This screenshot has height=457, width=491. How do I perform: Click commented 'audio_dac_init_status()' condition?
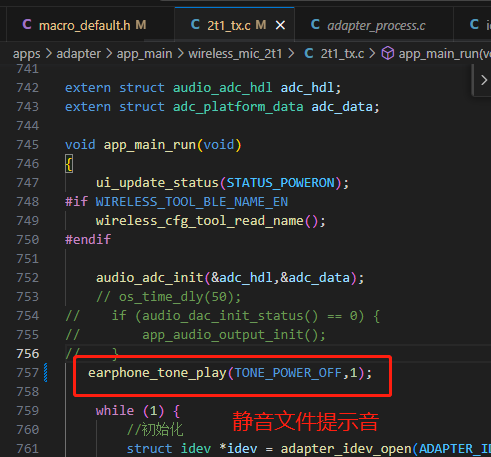coord(230,316)
